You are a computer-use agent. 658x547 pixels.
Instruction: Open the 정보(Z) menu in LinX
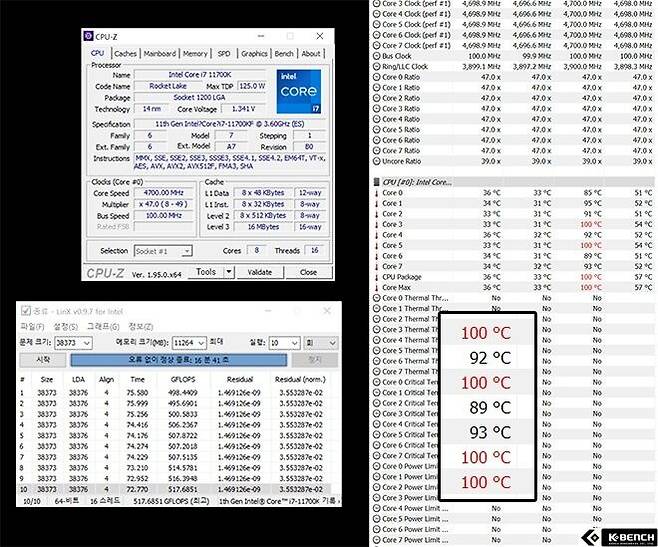(x=140, y=327)
